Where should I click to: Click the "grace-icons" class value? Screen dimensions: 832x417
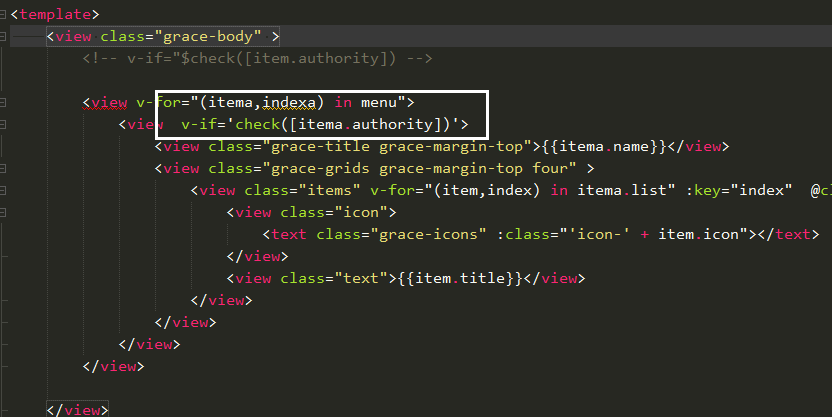[428, 234]
